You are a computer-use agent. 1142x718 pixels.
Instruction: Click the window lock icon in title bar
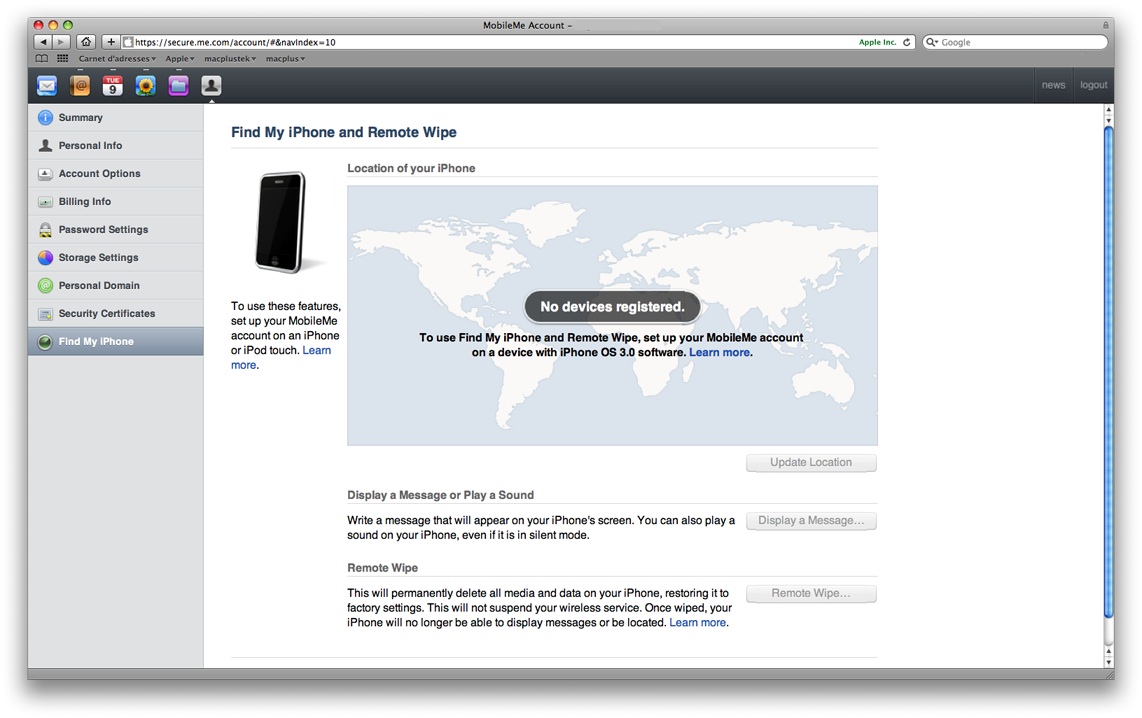click(x=1105, y=25)
